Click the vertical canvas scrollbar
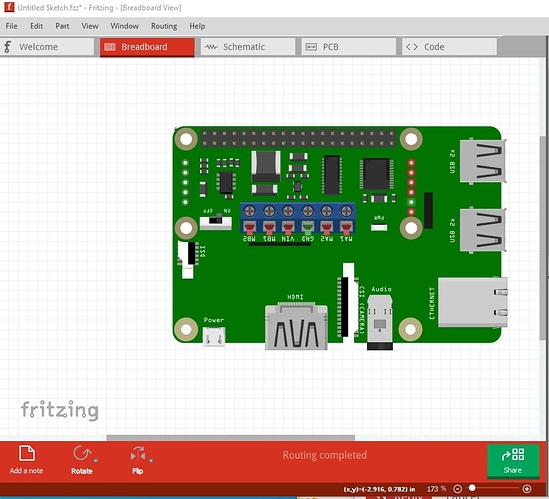The height and width of the screenshot is (499, 549). point(543,238)
